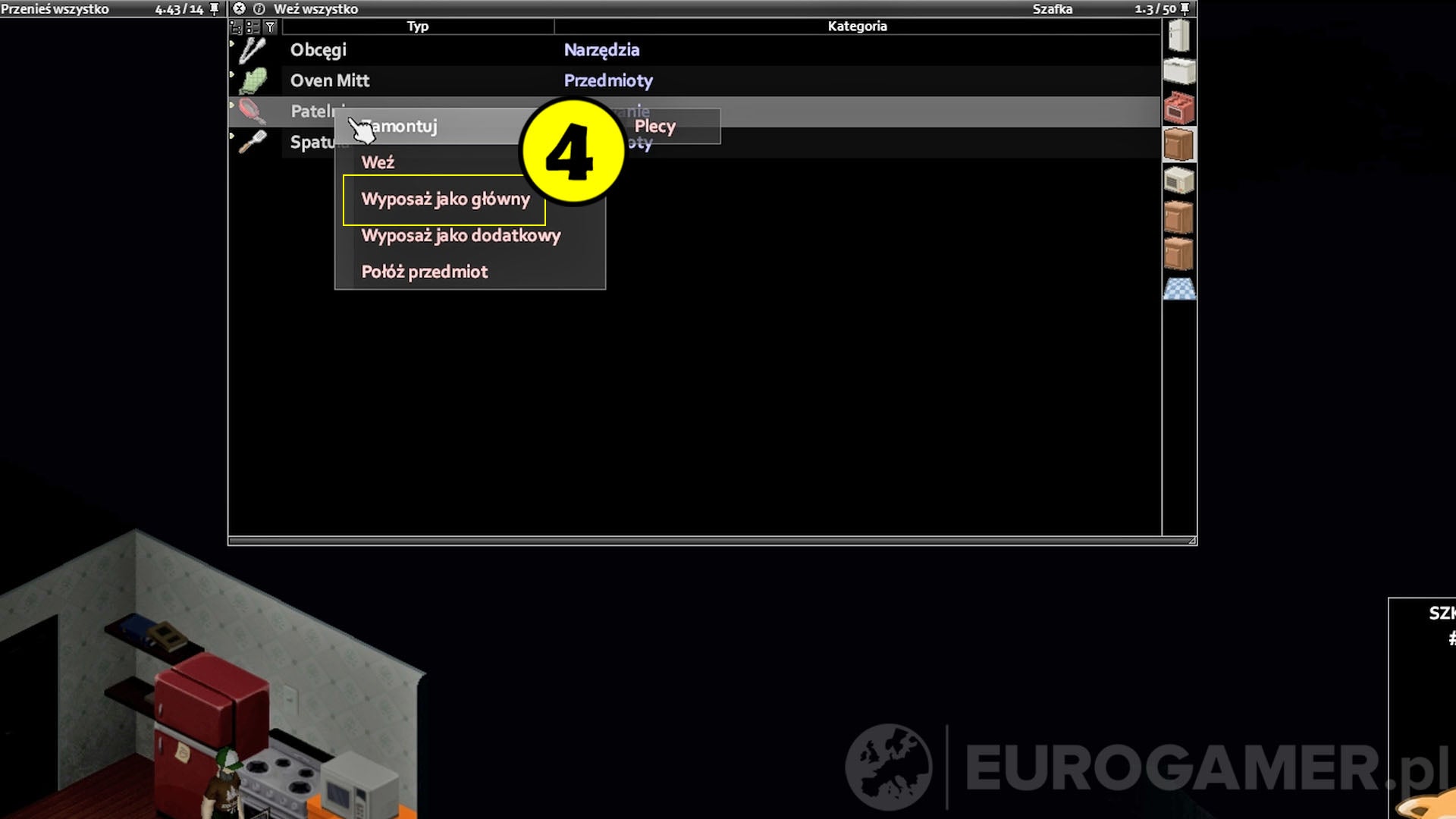The image size is (1456, 819).
Task: Click the Przedmioty category of Oven Mitt
Action: [x=608, y=80]
